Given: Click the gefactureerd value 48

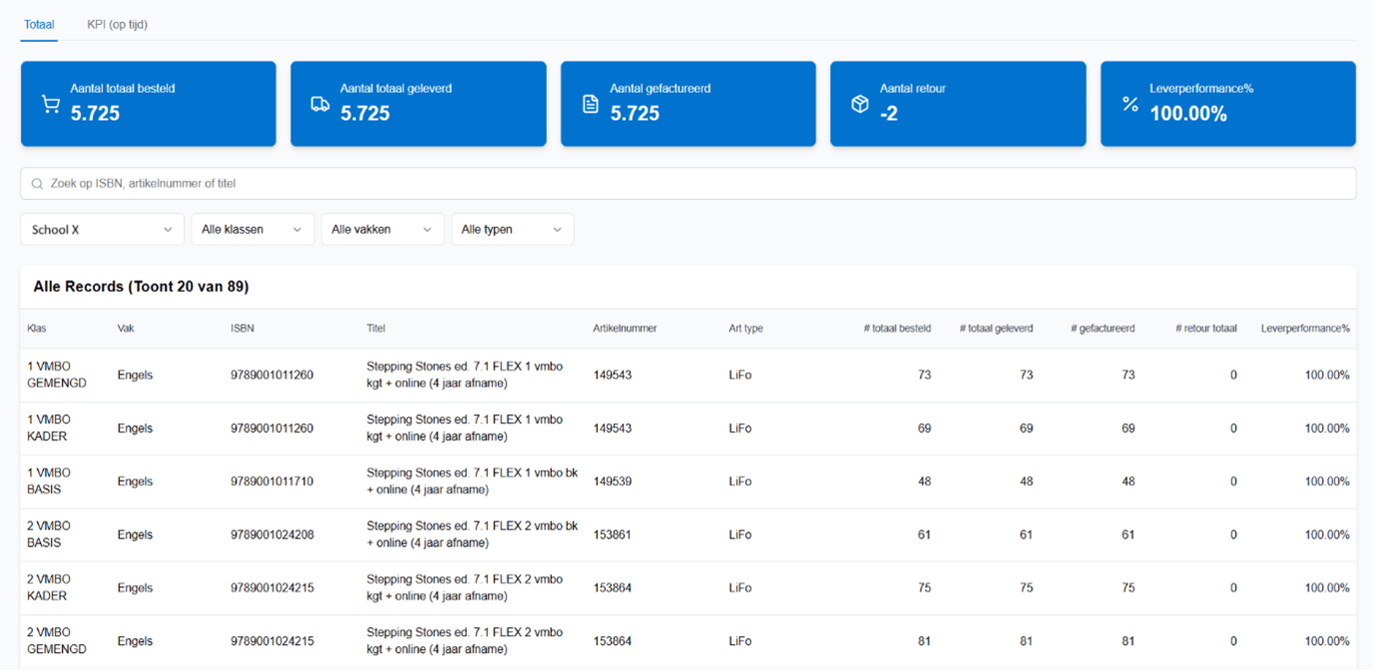Looking at the screenshot, I should click(x=1128, y=482).
